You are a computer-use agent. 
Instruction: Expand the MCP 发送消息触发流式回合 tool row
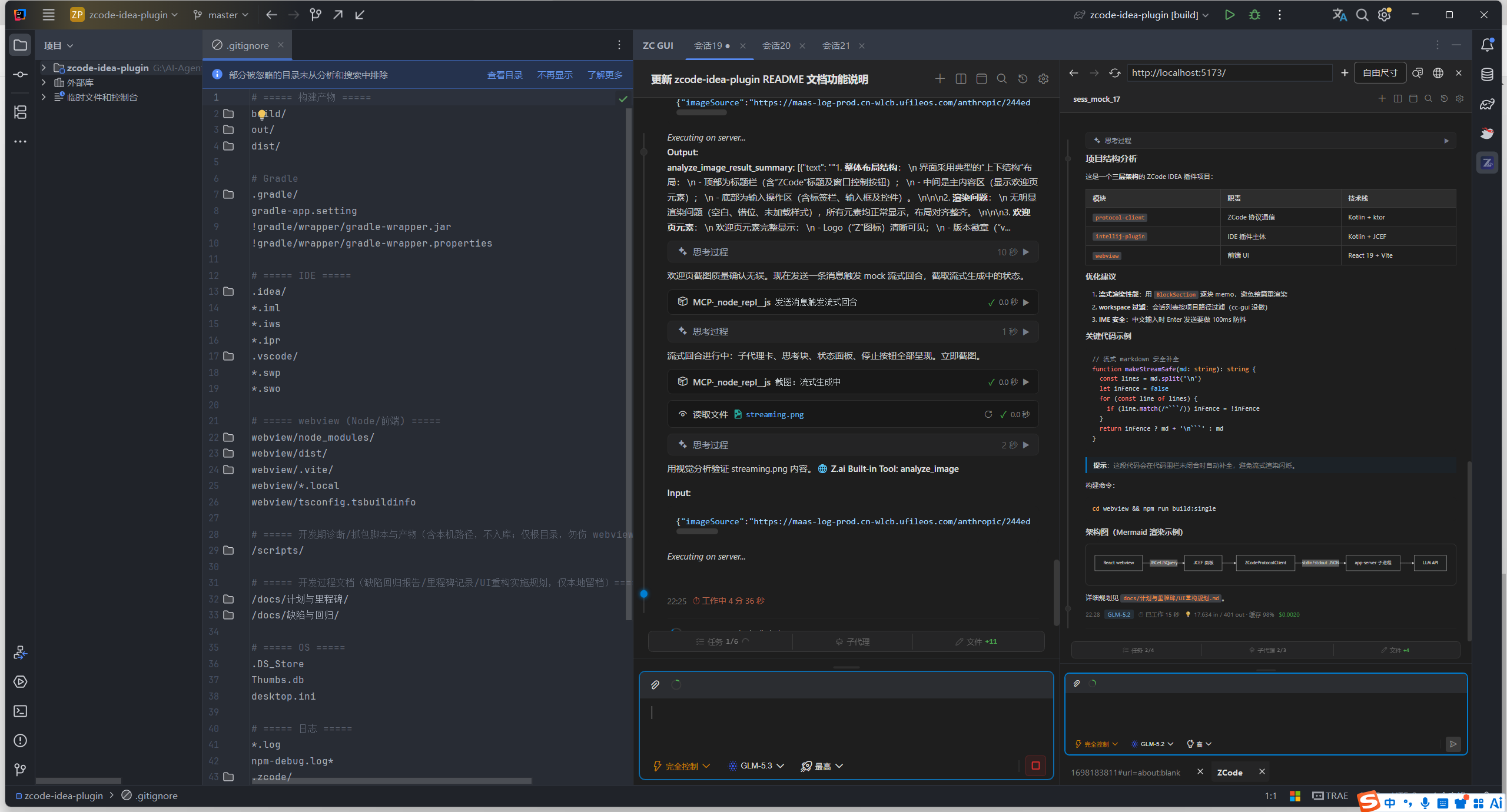pyautogui.click(x=852, y=302)
